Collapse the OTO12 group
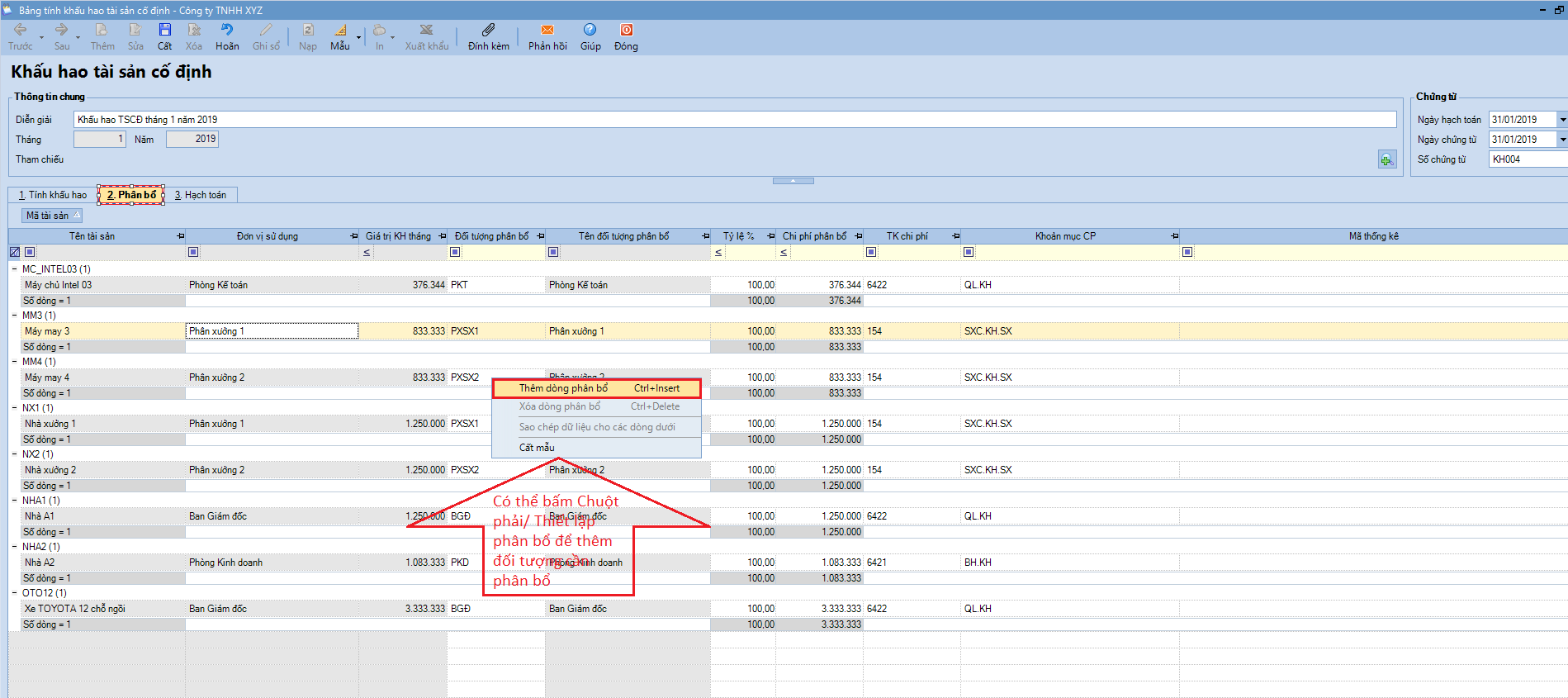This screenshot has height=698, width=1568. [15, 593]
